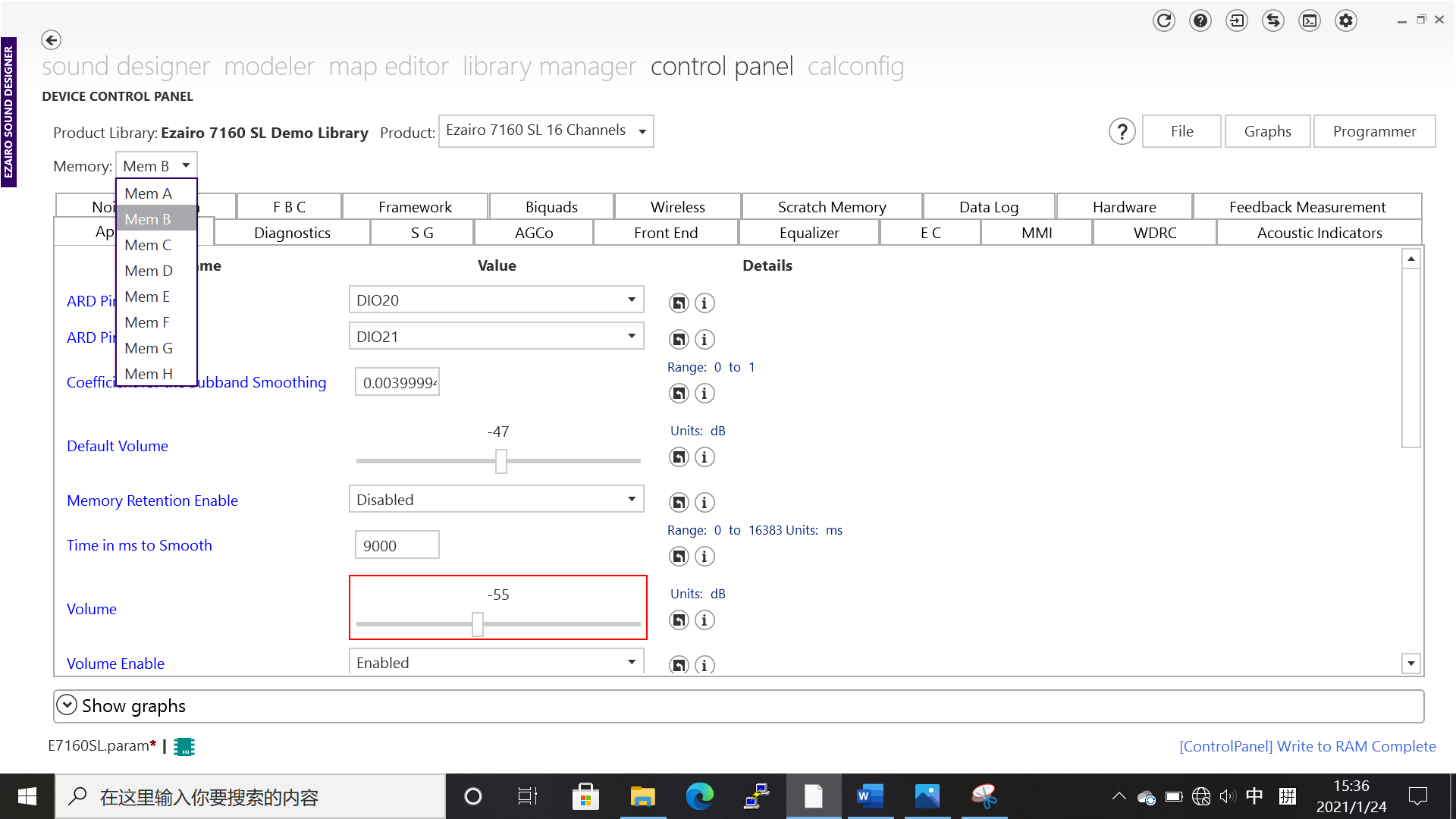Open the Memory Retention Enable dropdown
Image resolution: width=1456 pixels, height=819 pixels.
click(x=497, y=500)
